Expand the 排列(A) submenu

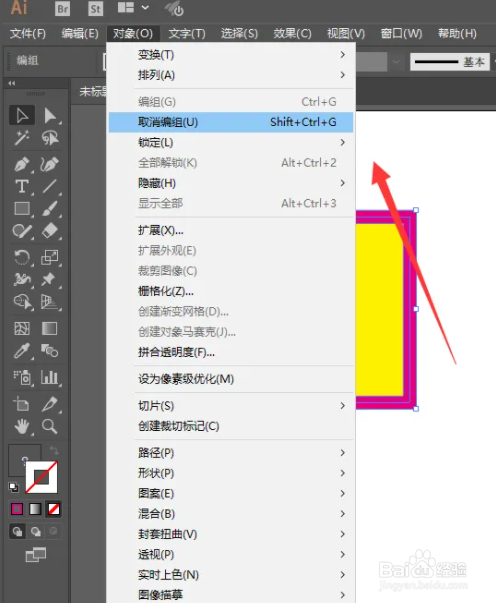pos(230,75)
